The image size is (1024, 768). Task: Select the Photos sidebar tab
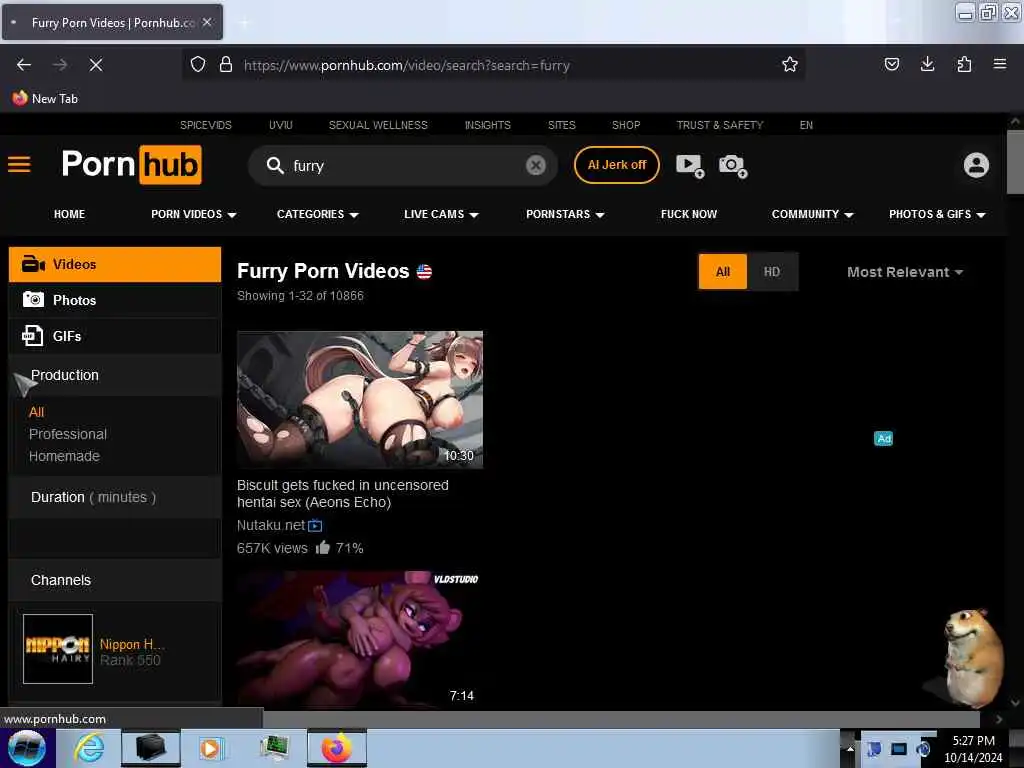coord(115,300)
